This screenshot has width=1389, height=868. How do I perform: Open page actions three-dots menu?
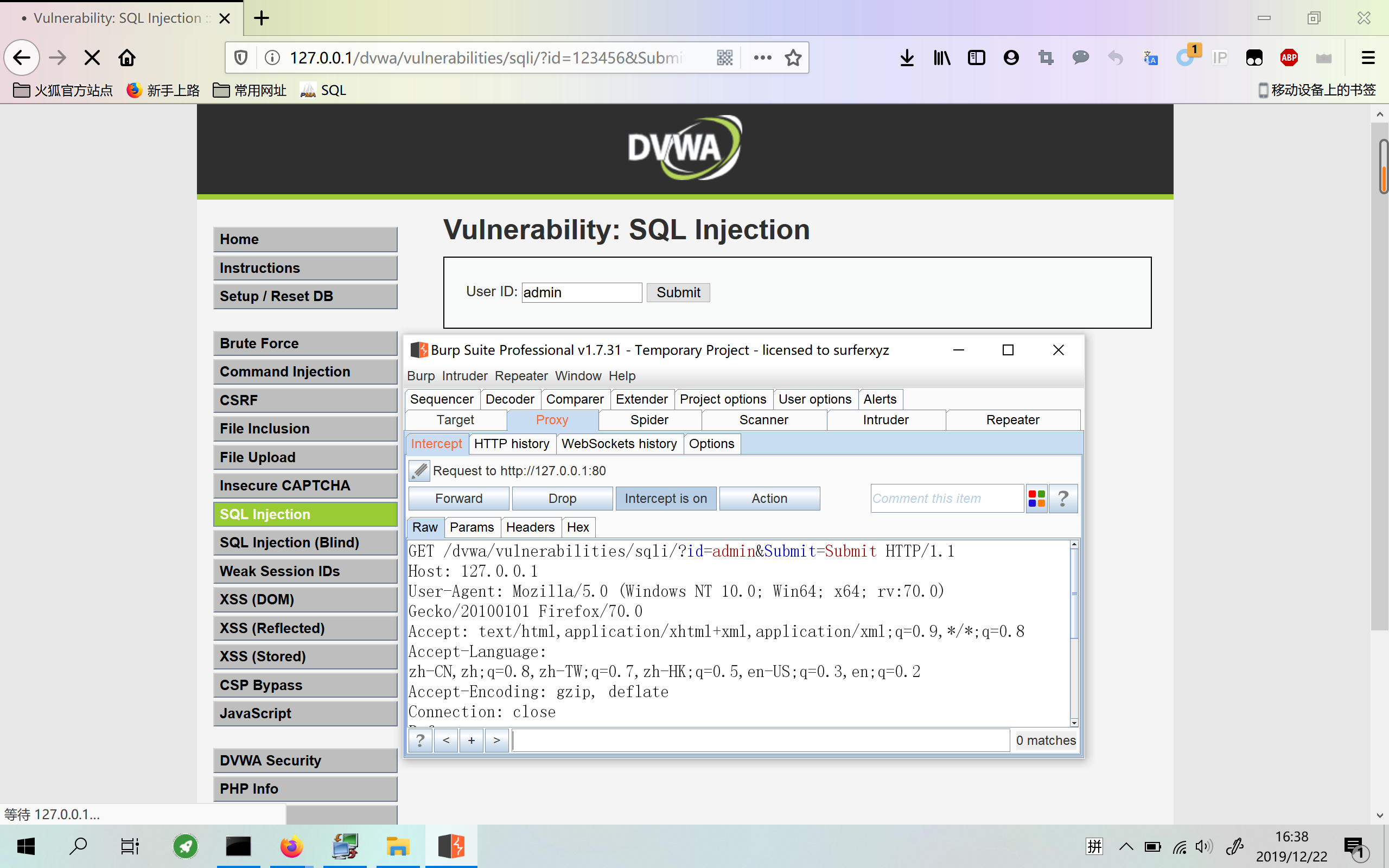(762, 58)
